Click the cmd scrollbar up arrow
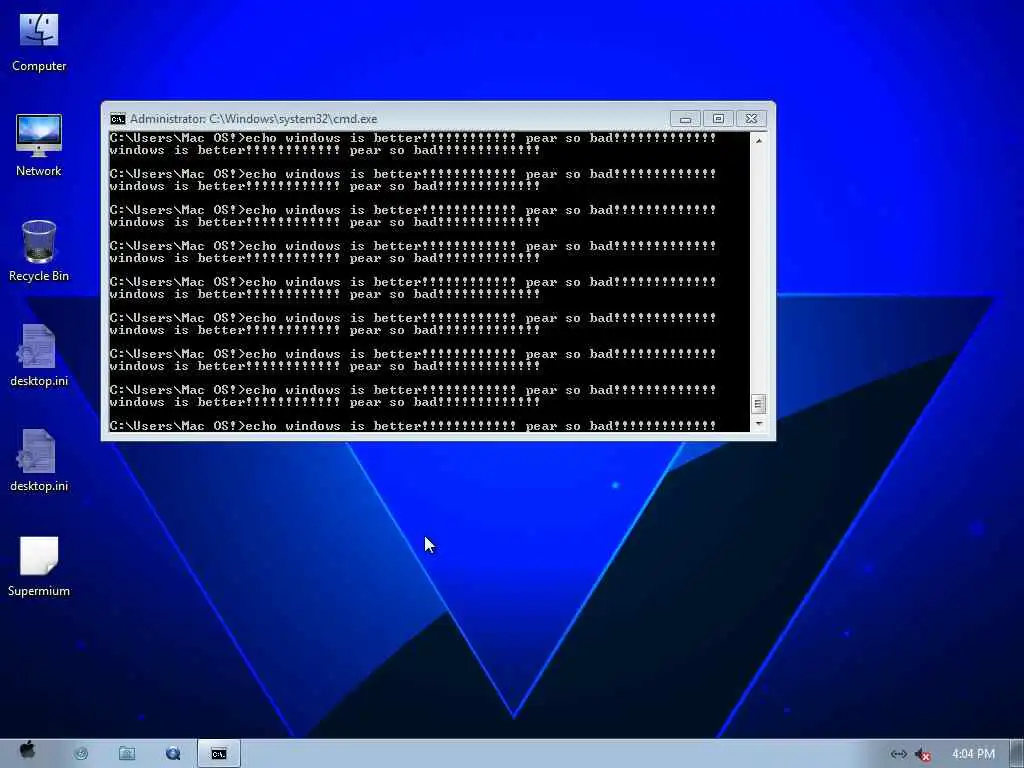Screen dimensions: 1024x768 758,140
